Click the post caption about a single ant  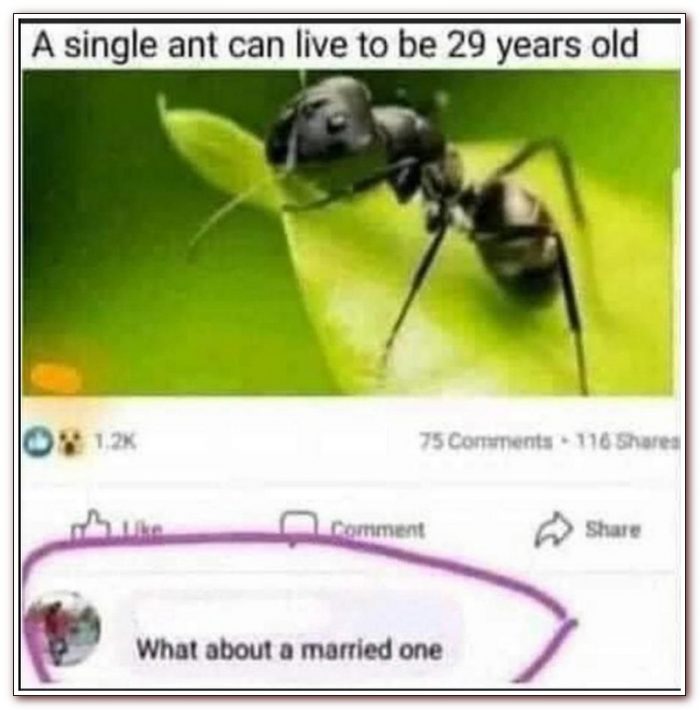click(x=336, y=44)
